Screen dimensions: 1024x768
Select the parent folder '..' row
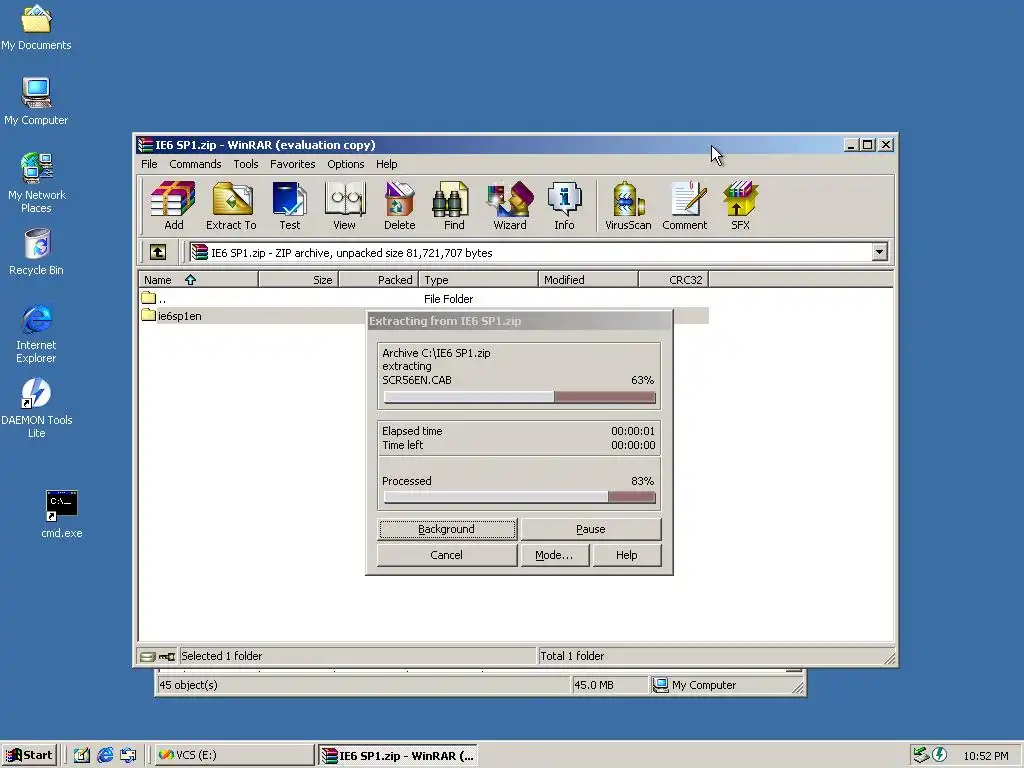[424, 298]
